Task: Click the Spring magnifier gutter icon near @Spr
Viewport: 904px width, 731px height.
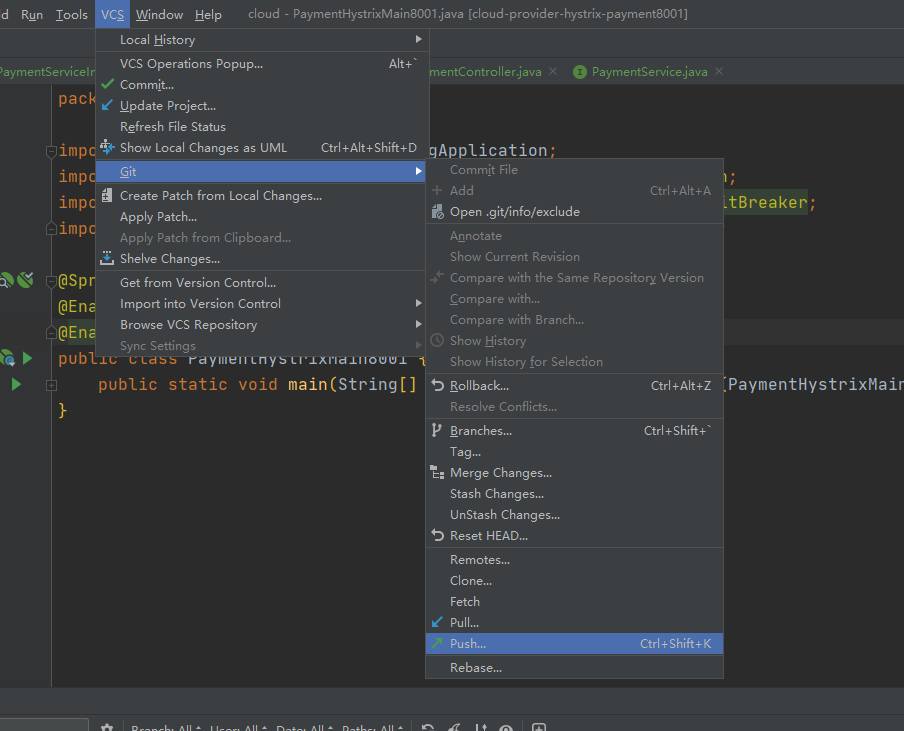Action: click(x=6, y=280)
